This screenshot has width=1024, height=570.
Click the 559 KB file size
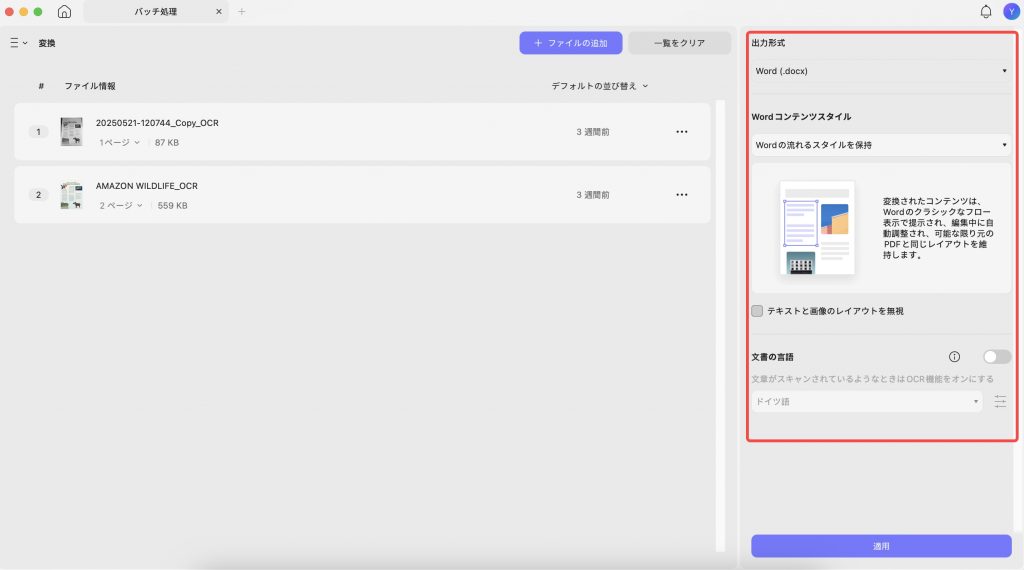pos(172,206)
